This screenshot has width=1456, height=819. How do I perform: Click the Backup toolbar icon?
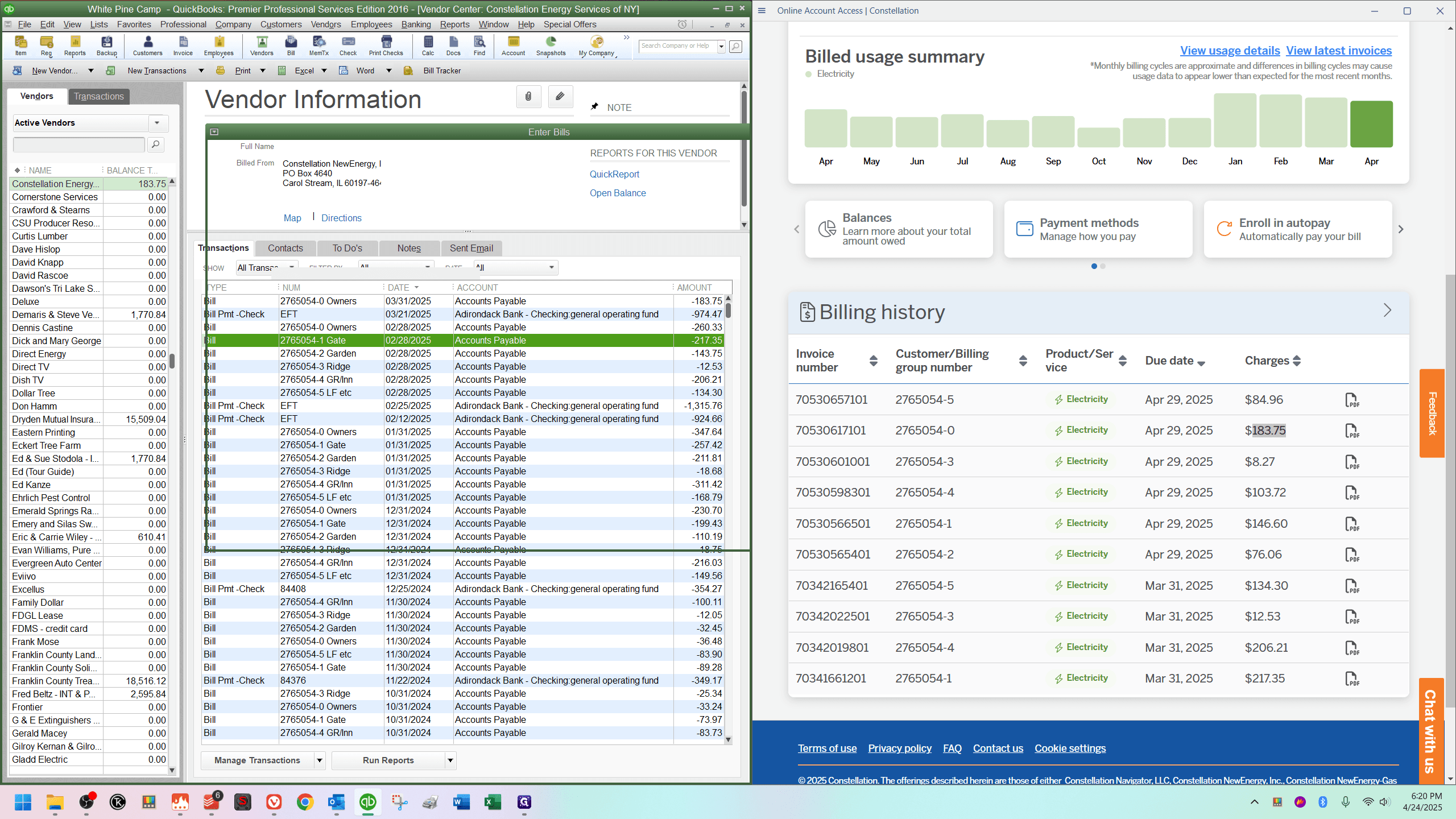[x=106, y=45]
